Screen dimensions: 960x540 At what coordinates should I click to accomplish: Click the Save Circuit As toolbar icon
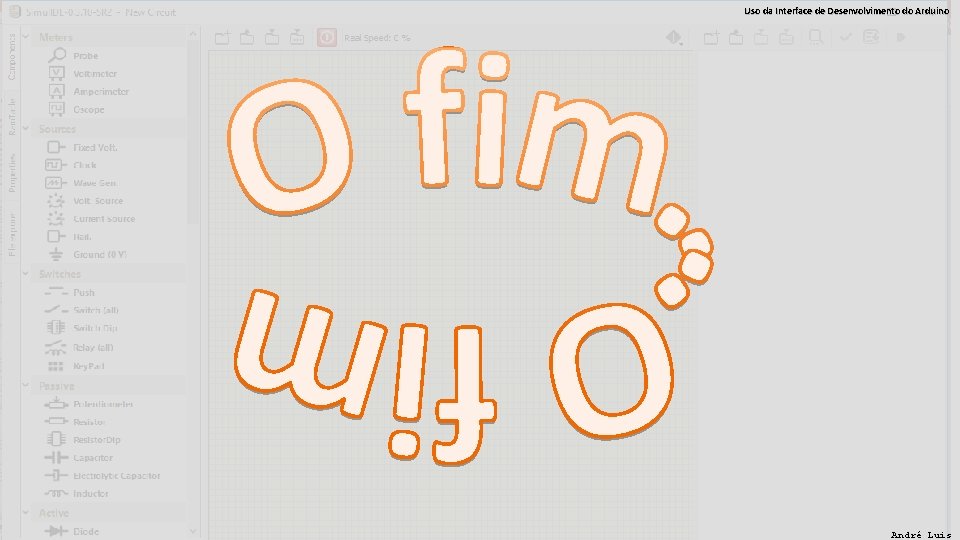click(x=297, y=38)
